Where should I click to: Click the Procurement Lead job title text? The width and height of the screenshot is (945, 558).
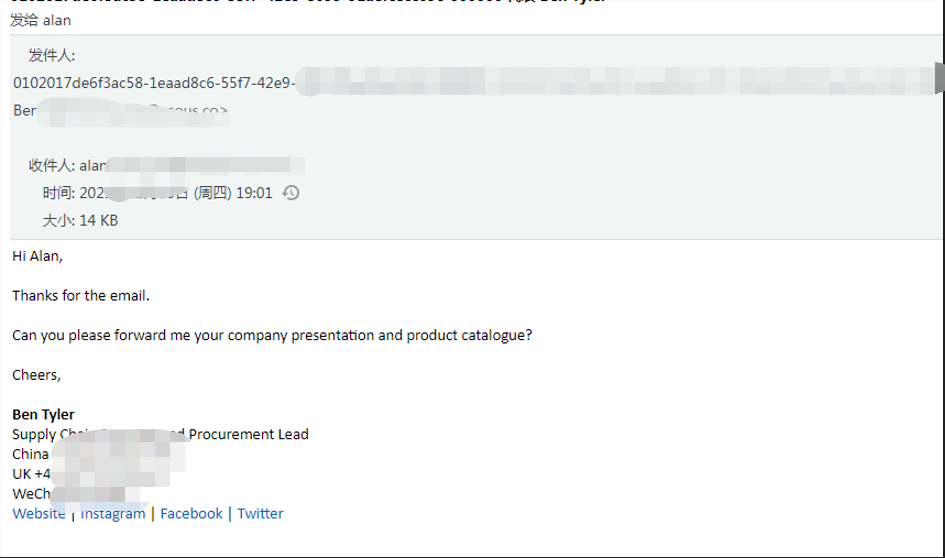click(x=248, y=434)
